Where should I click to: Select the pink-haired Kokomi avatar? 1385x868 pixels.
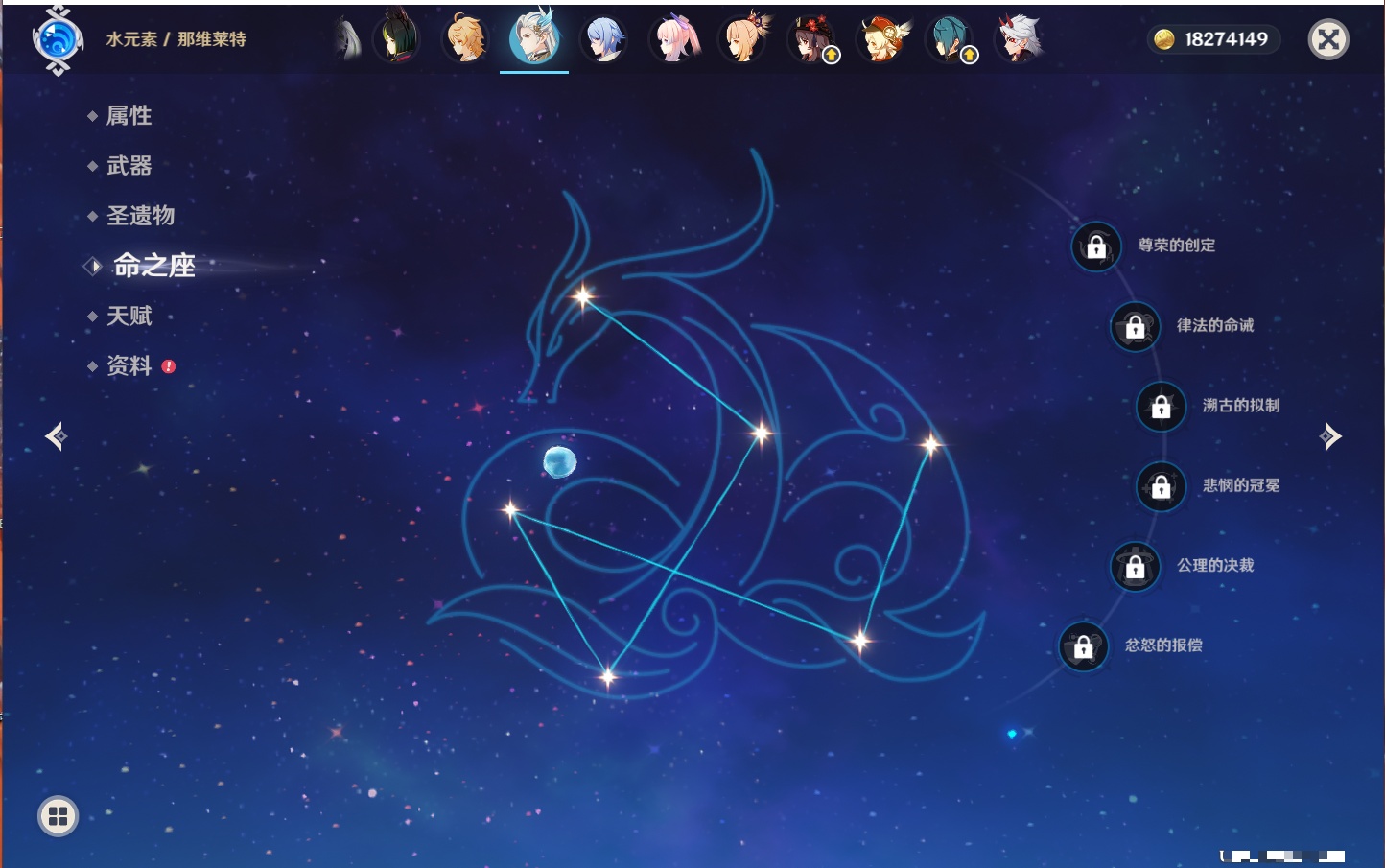674,39
